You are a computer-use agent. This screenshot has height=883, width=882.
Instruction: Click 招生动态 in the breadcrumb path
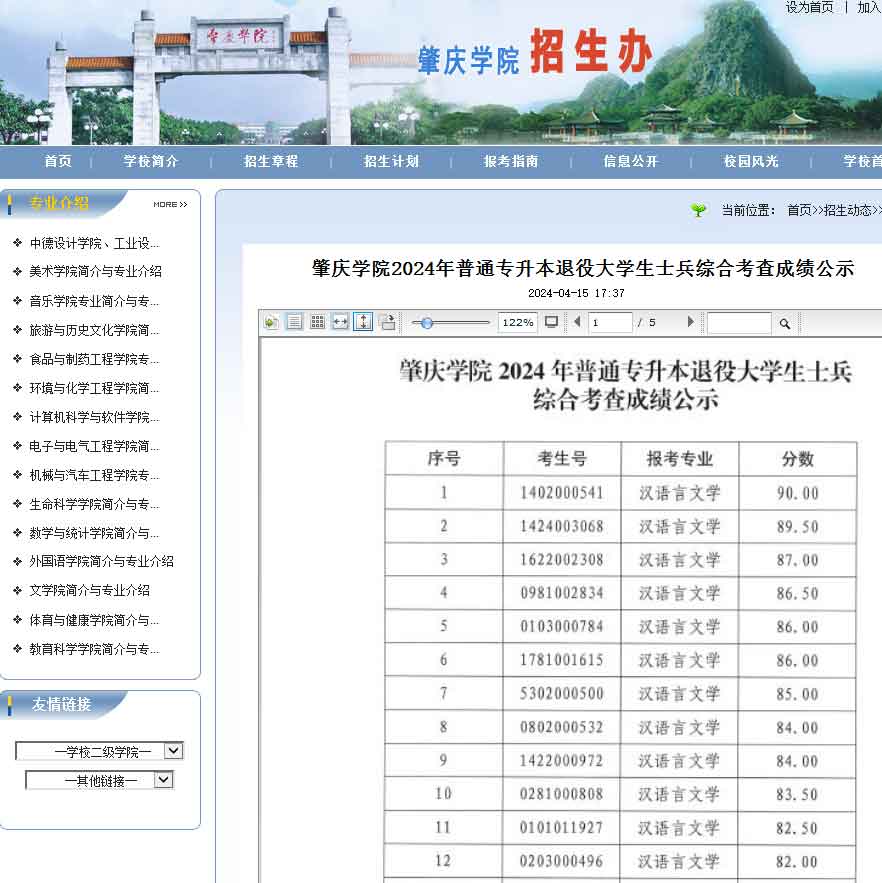848,211
